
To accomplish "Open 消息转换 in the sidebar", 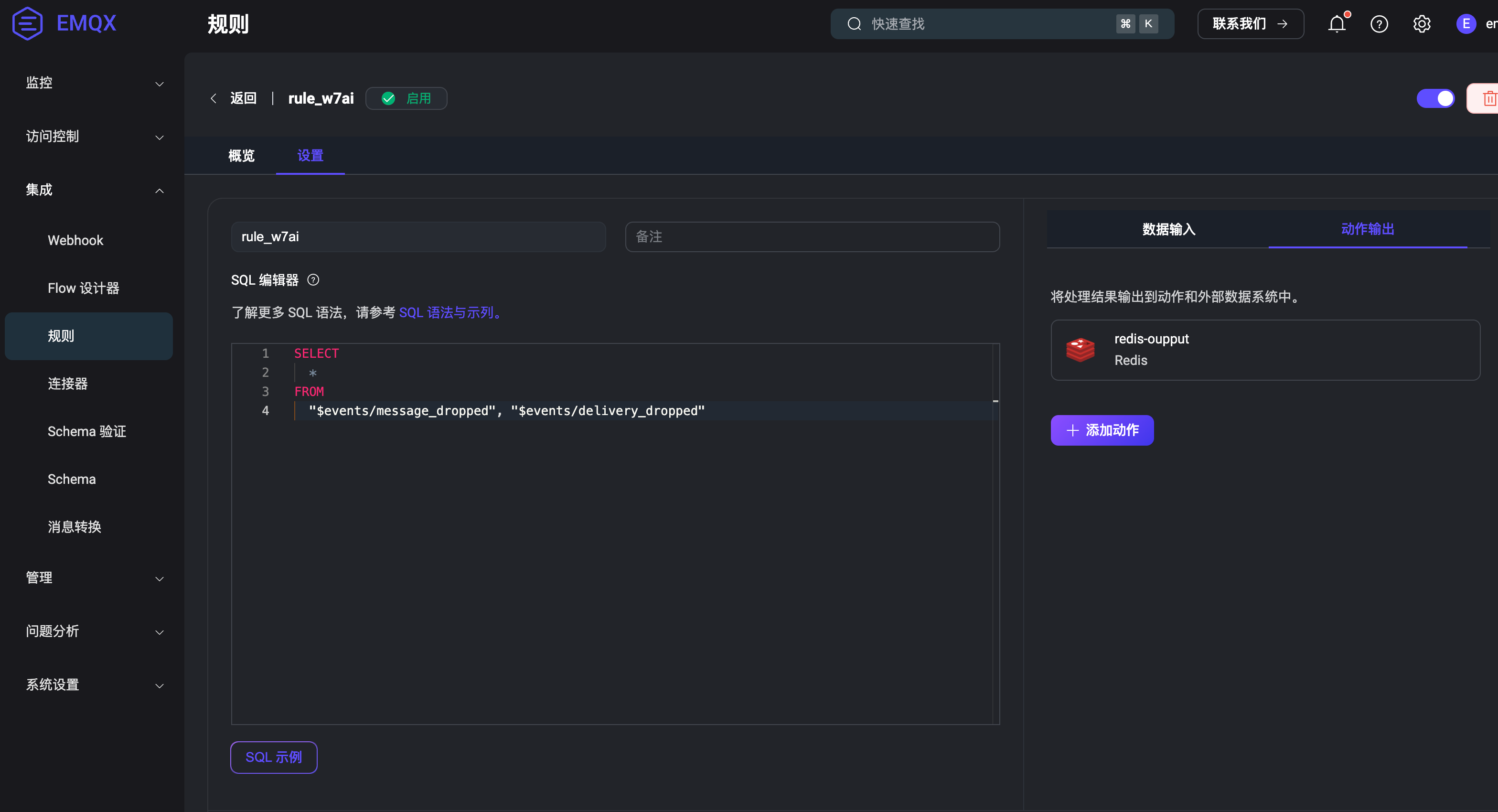I will click(88, 527).
